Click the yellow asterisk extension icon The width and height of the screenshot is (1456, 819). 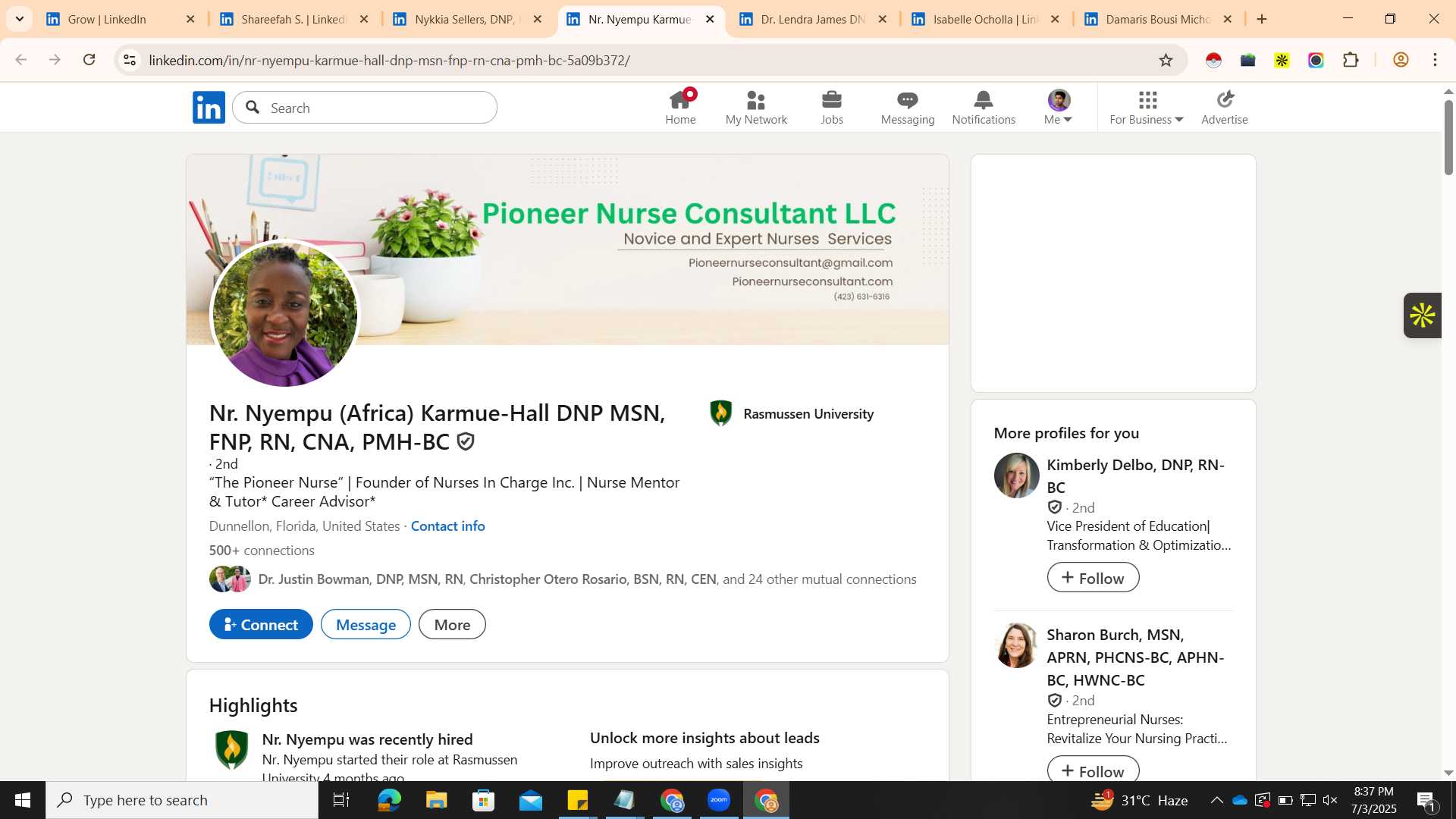tap(1282, 60)
